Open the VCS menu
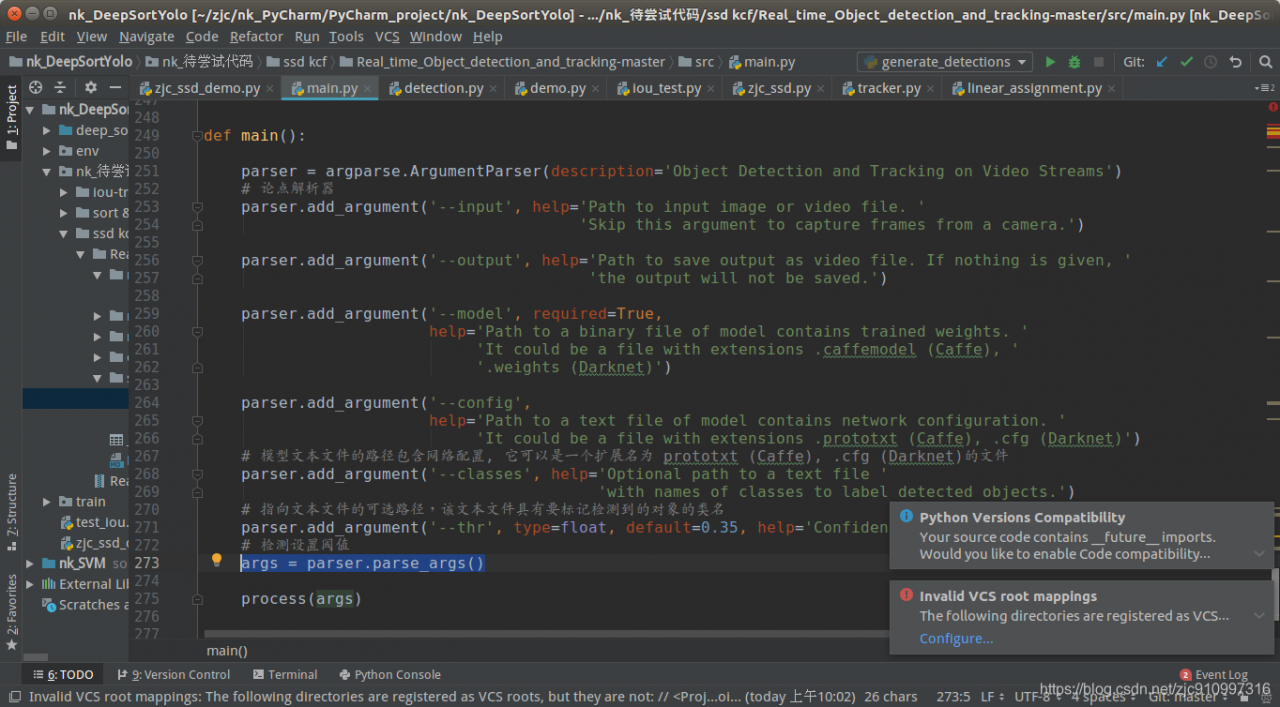Viewport: 1280px width, 707px height. point(387,37)
